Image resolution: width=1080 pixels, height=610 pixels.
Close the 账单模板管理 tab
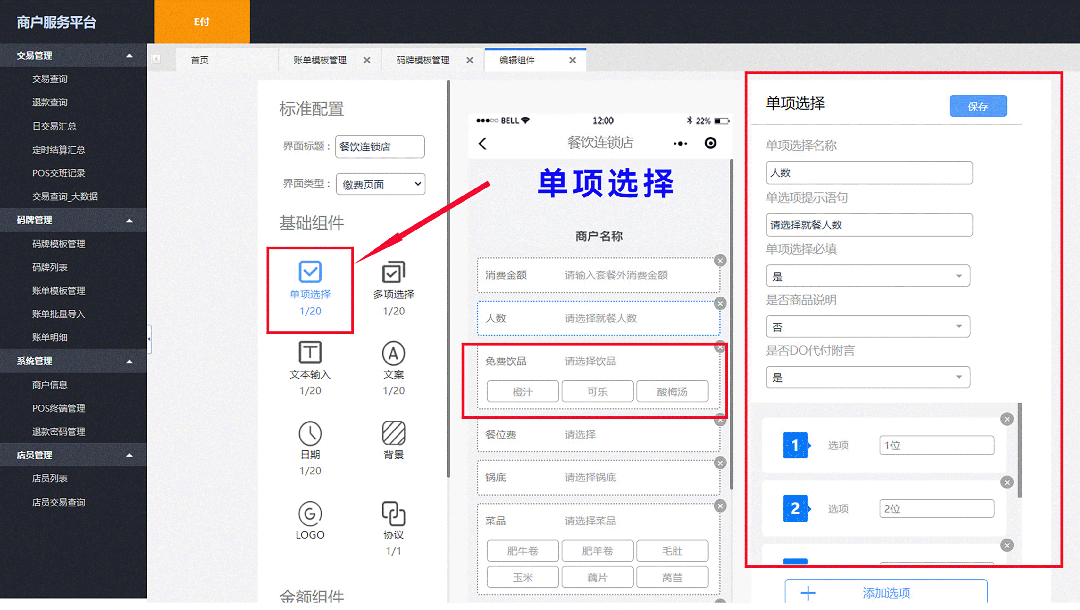pos(367,60)
